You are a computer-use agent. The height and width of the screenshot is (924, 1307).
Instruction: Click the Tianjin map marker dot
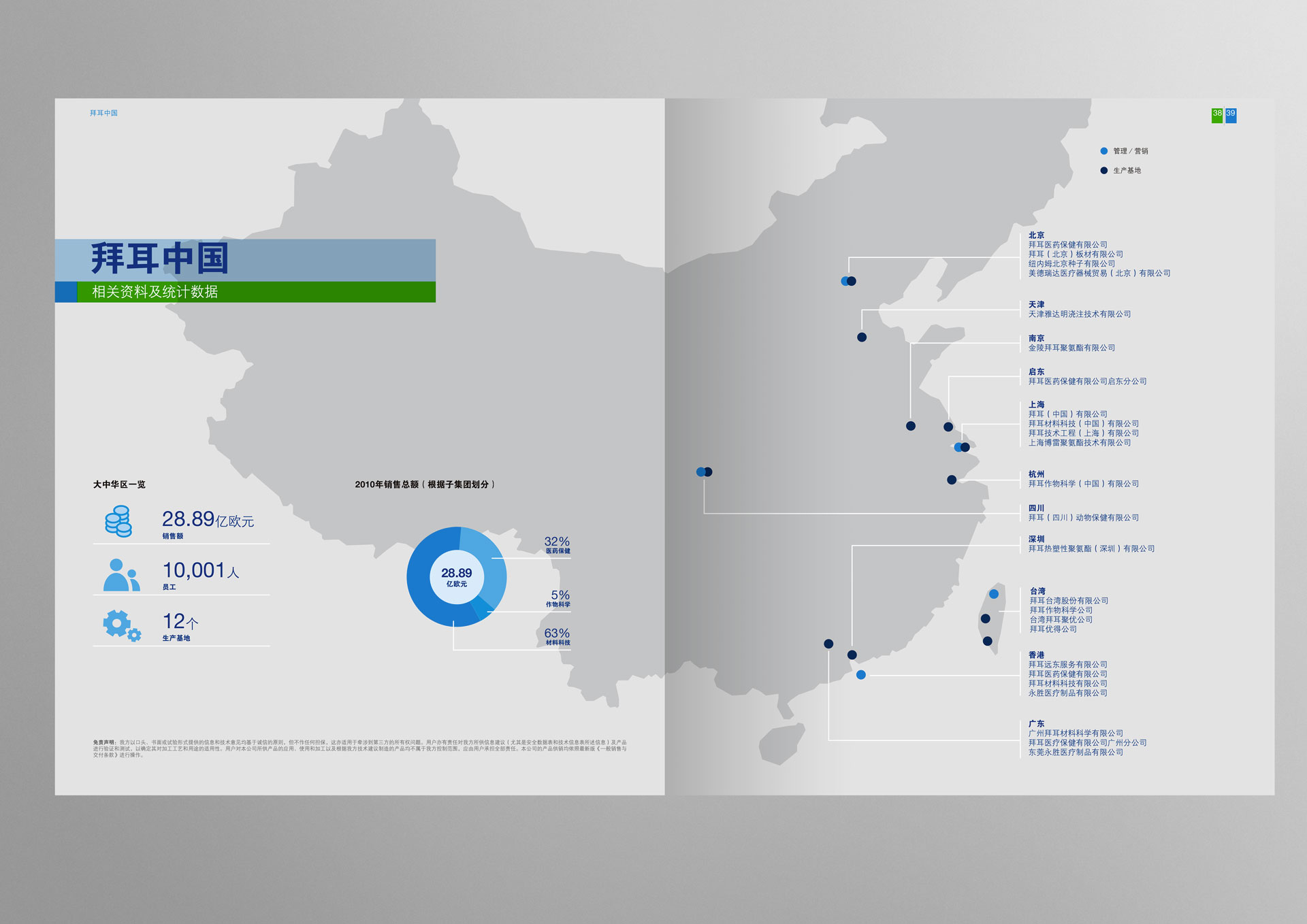click(862, 337)
